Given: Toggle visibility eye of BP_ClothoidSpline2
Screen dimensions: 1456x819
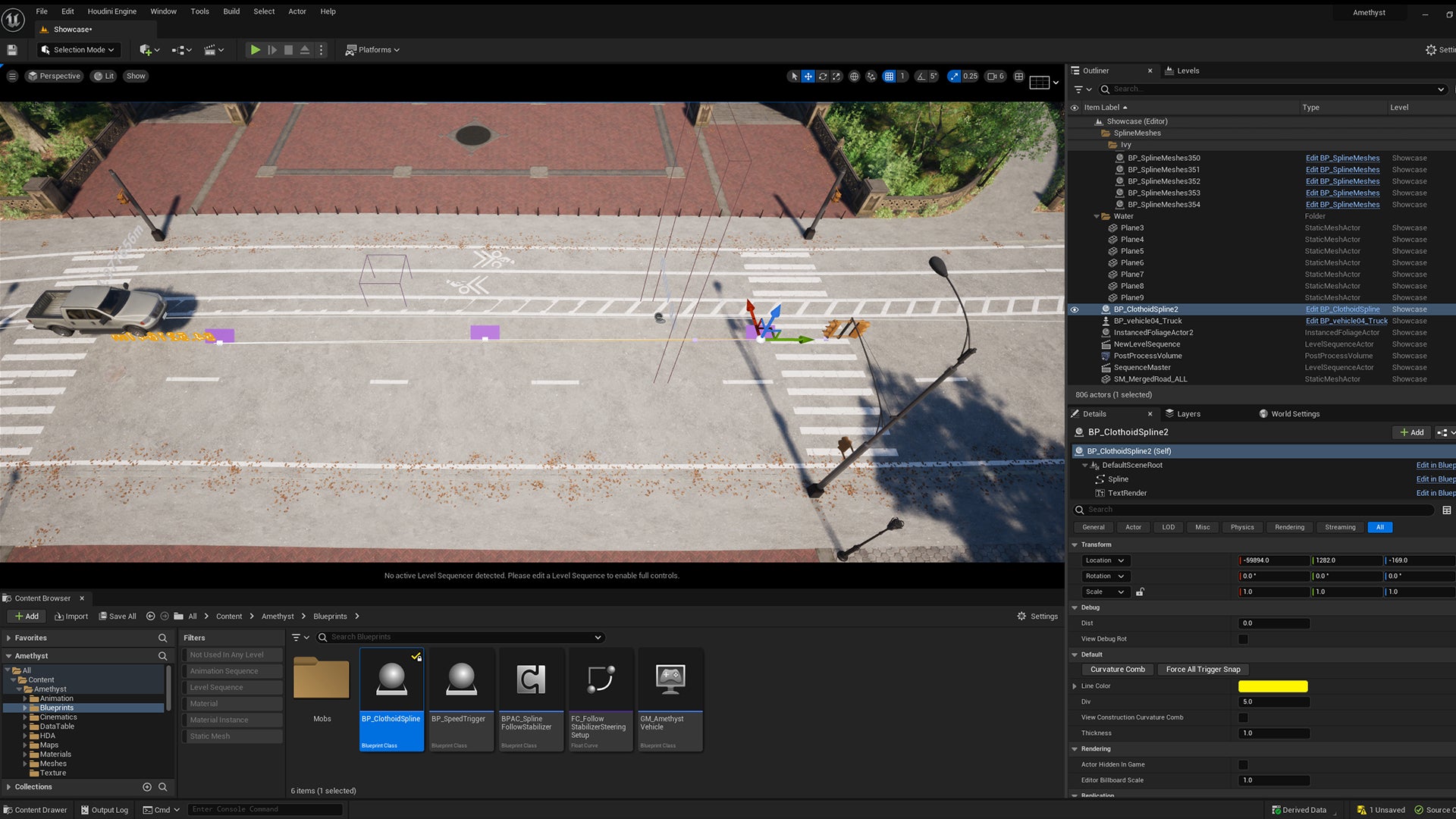Looking at the screenshot, I should tap(1074, 309).
